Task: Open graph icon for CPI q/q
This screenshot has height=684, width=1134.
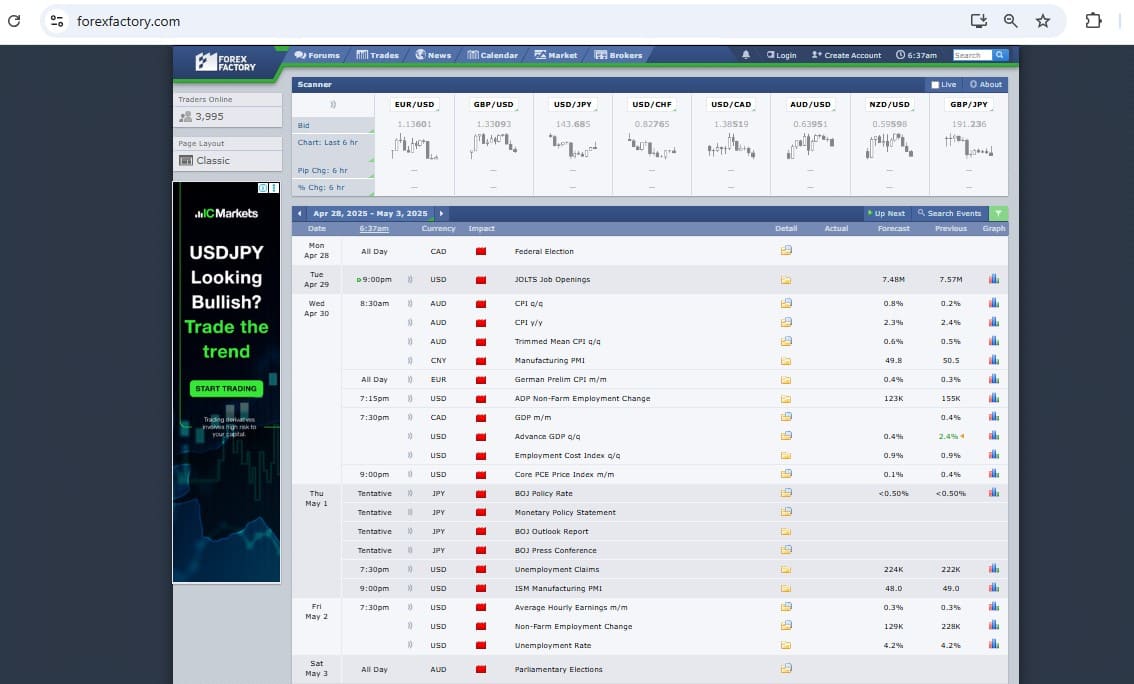Action: coord(994,303)
